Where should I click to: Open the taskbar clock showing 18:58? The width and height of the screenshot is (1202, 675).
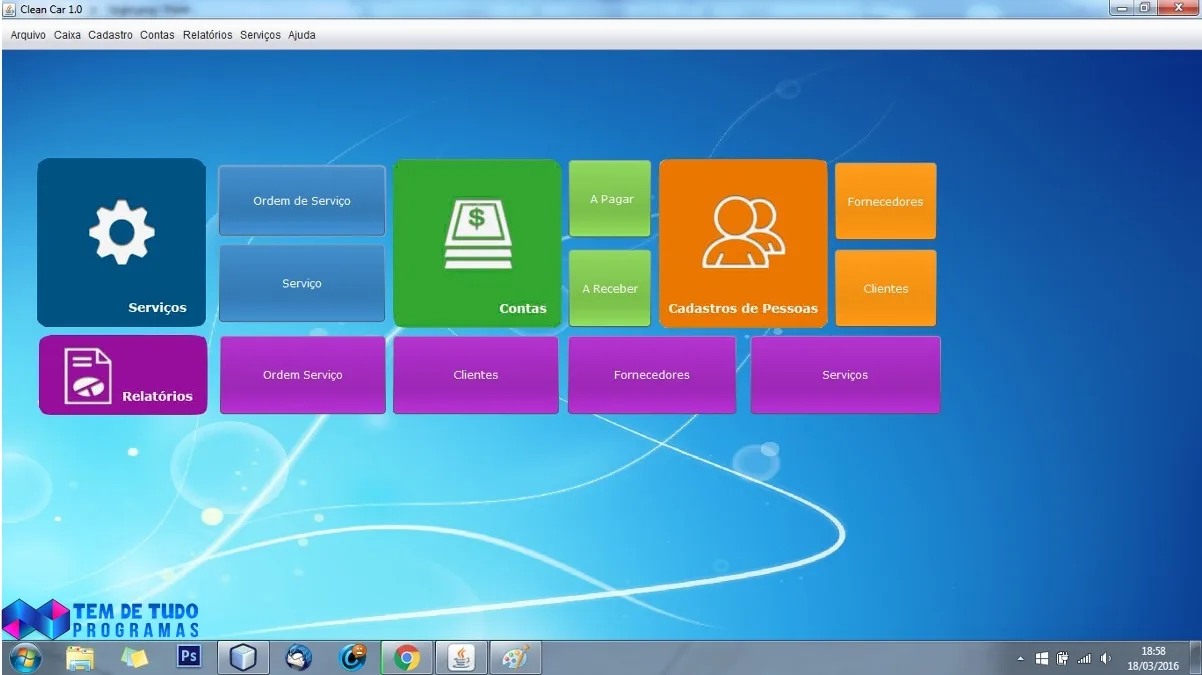(1153, 658)
